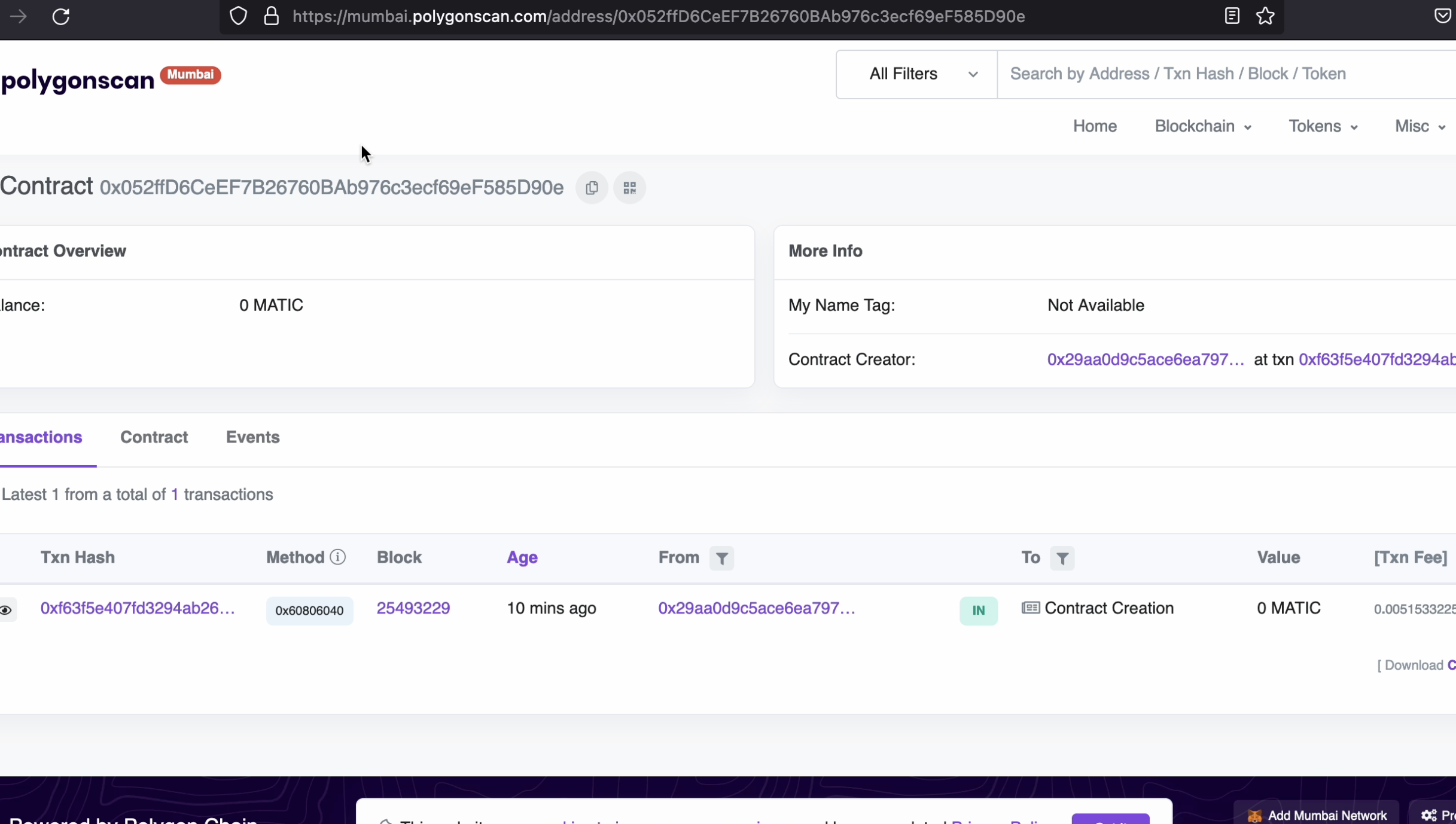
Task: Click the total 1 transactions link
Action: tap(175, 495)
